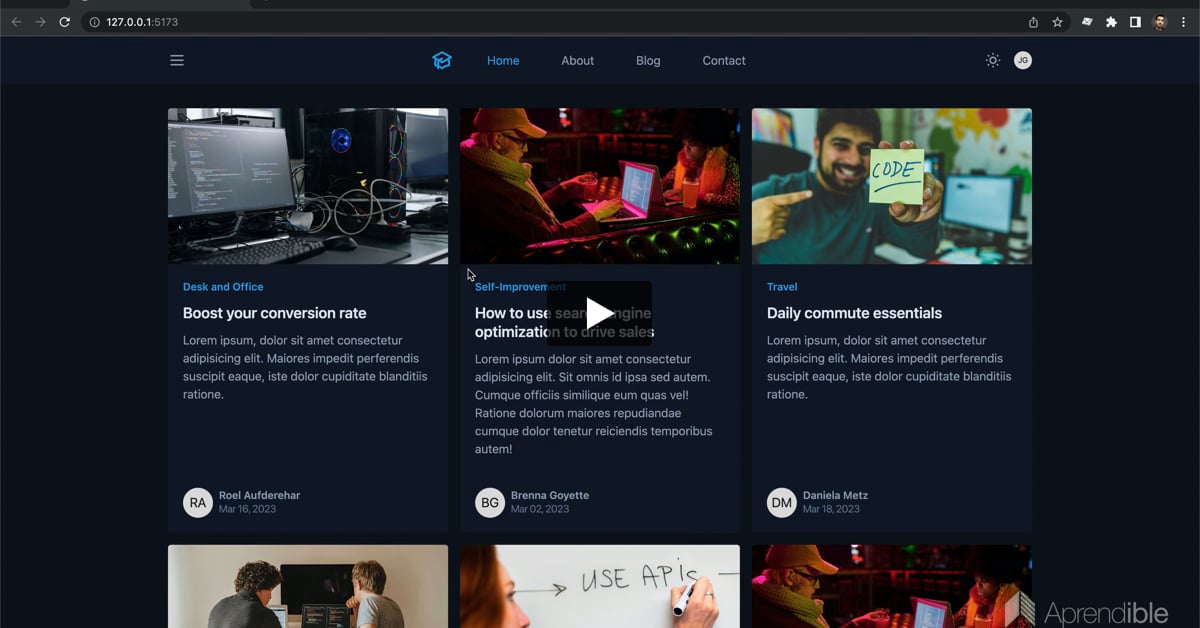Open the JG user avatar menu

pyautogui.click(x=1022, y=61)
